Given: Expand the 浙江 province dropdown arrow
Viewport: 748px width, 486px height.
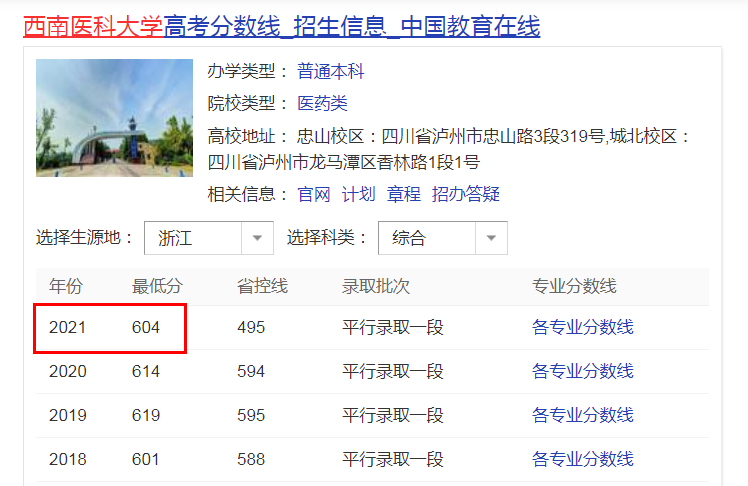Looking at the screenshot, I should [x=257, y=238].
